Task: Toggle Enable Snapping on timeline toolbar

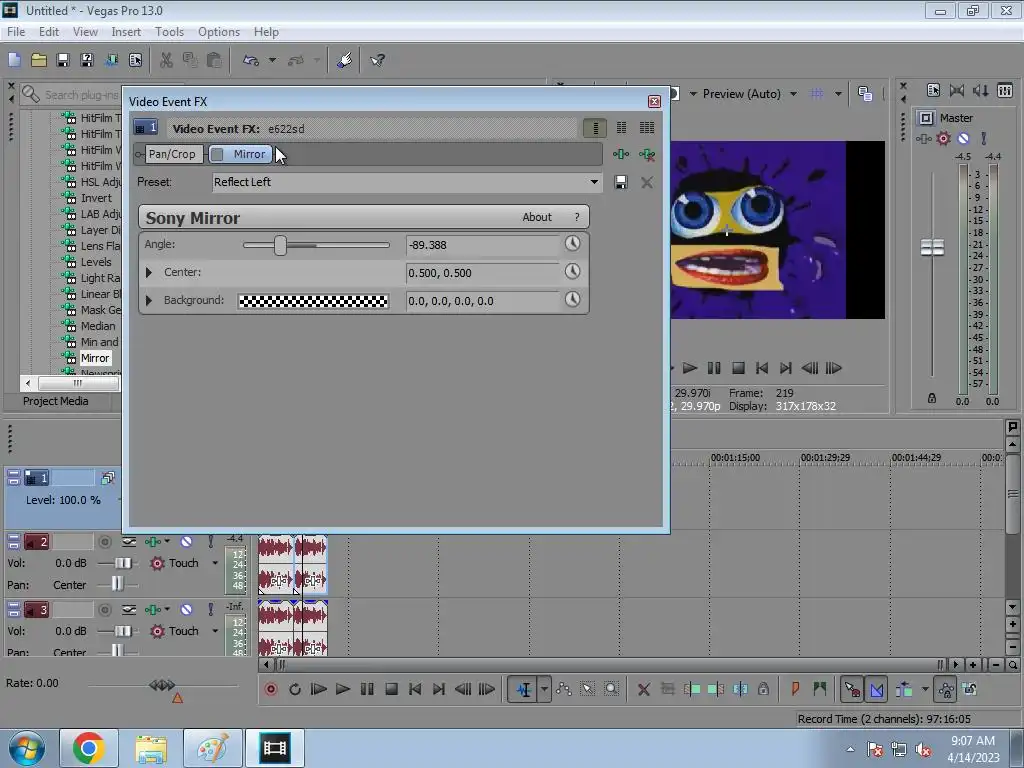Action: pyautogui.click(x=852, y=689)
